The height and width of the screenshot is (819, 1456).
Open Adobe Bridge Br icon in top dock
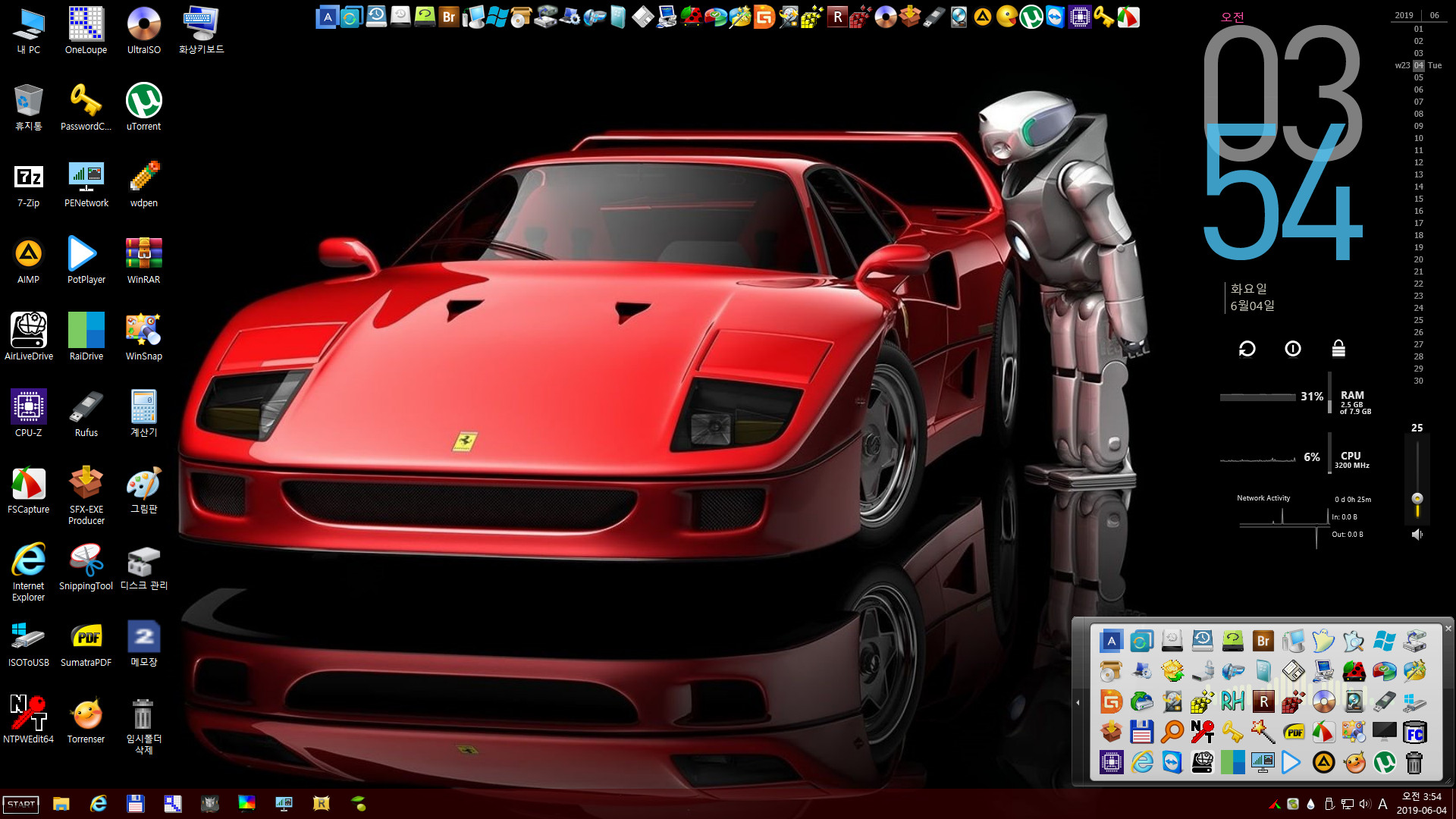click(449, 17)
